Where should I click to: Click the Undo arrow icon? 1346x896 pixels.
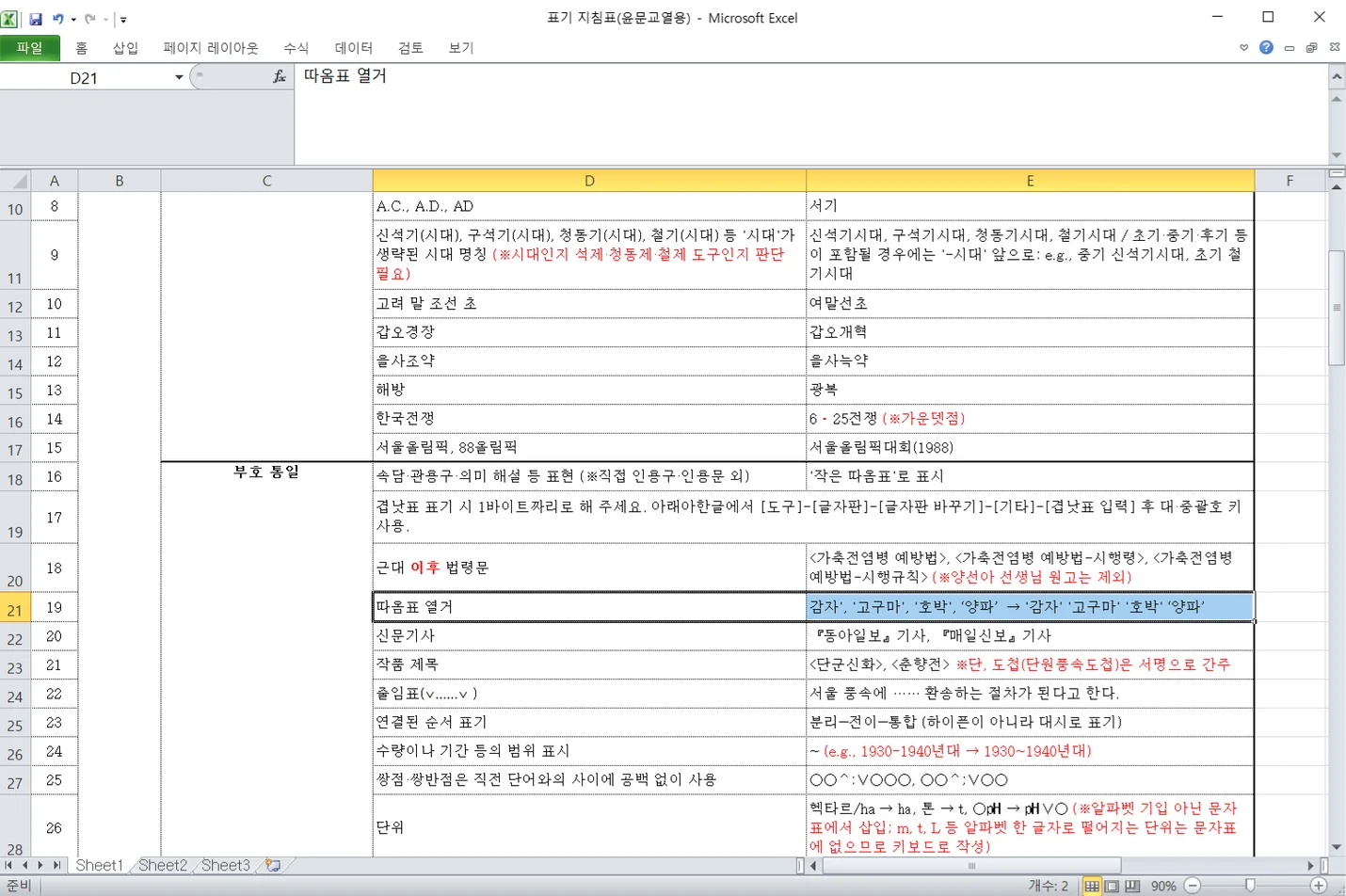coord(58,19)
